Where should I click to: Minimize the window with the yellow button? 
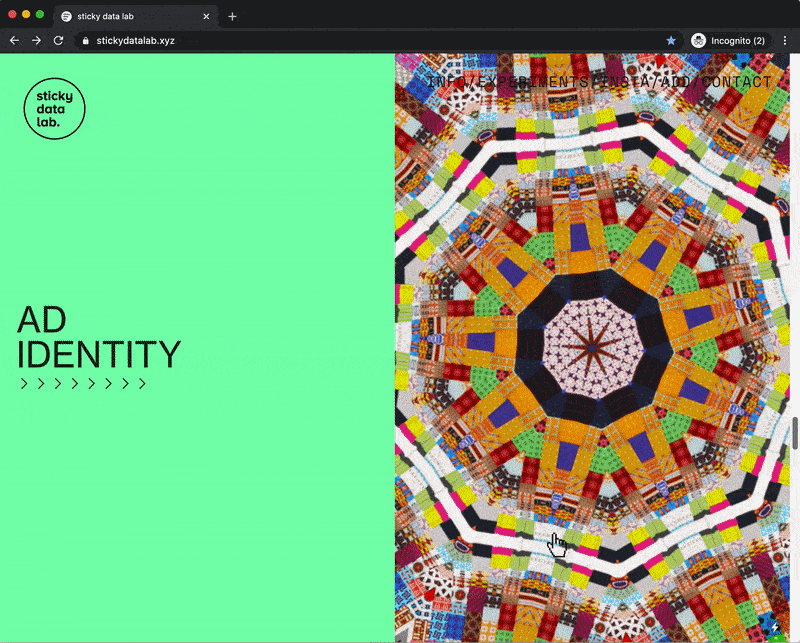26,14
